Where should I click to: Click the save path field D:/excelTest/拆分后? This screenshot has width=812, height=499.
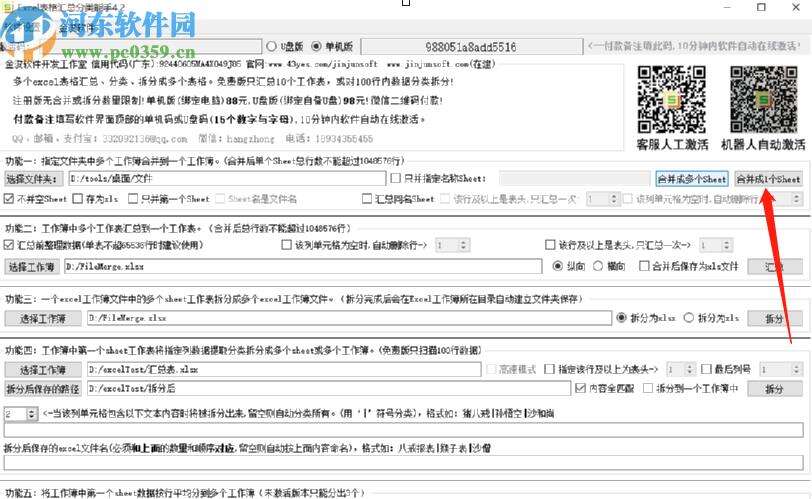click(329, 389)
